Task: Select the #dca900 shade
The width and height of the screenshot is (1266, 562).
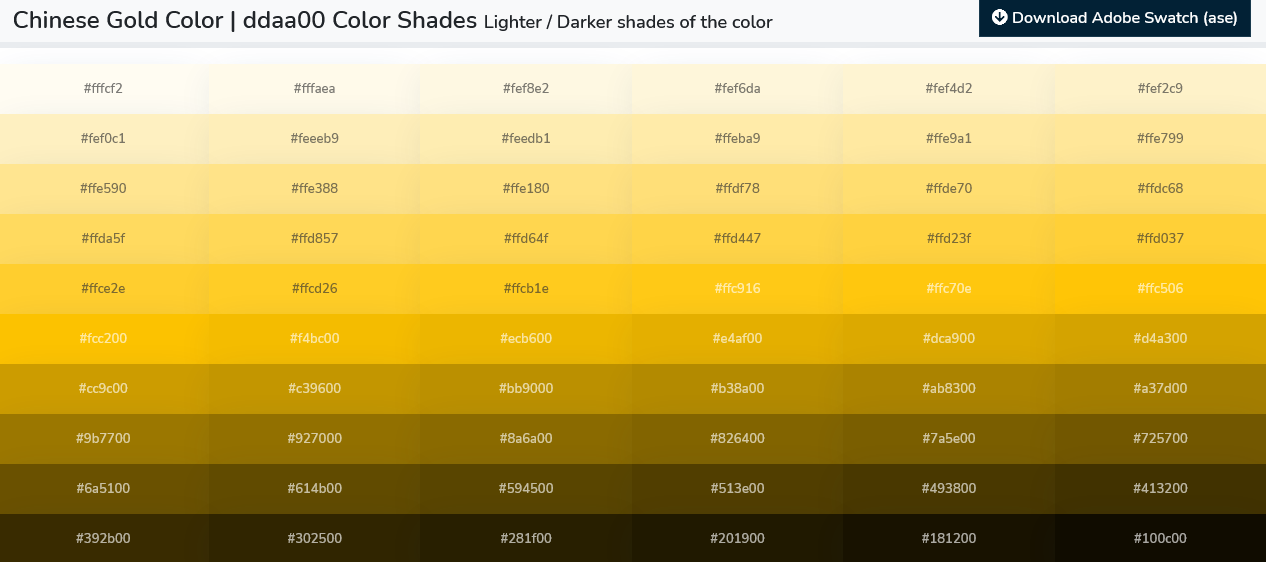Action: 948,338
